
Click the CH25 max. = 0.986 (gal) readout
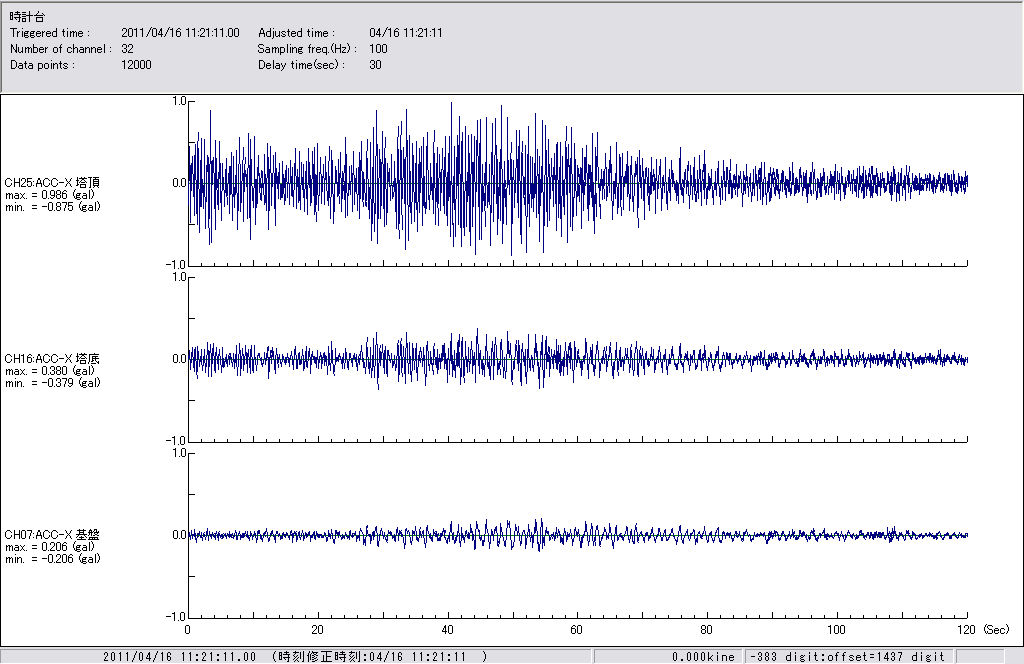coord(49,194)
